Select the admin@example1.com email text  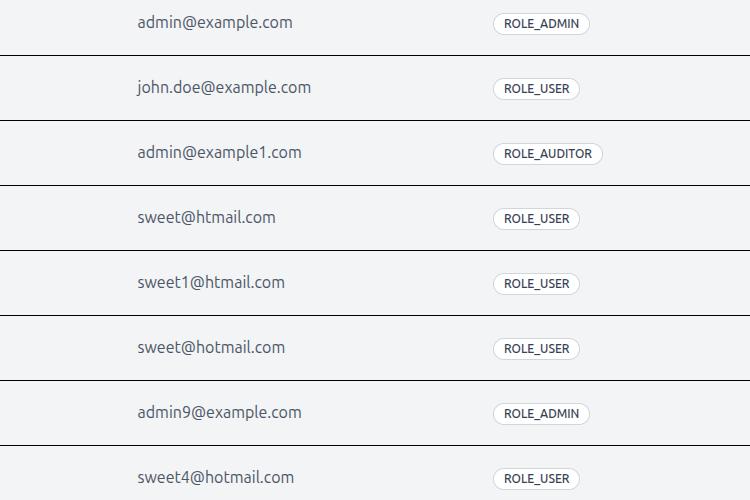click(x=220, y=153)
